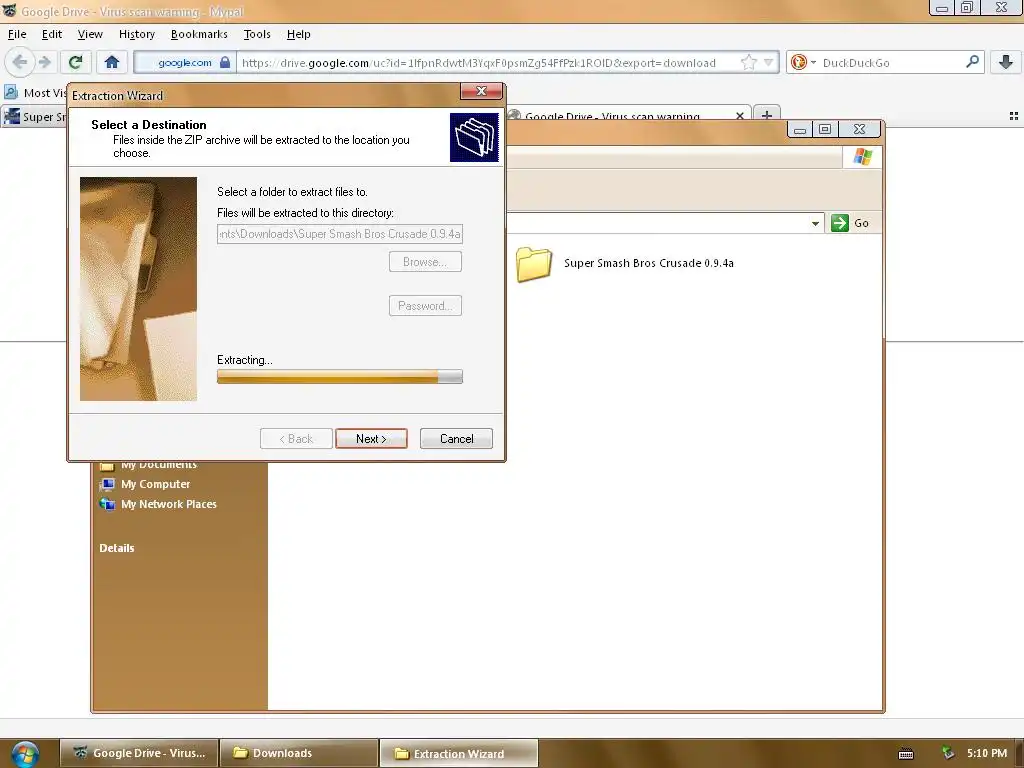Click the Windows flag logo in Explorer
Viewport: 1024px width, 768px height.
[863, 157]
